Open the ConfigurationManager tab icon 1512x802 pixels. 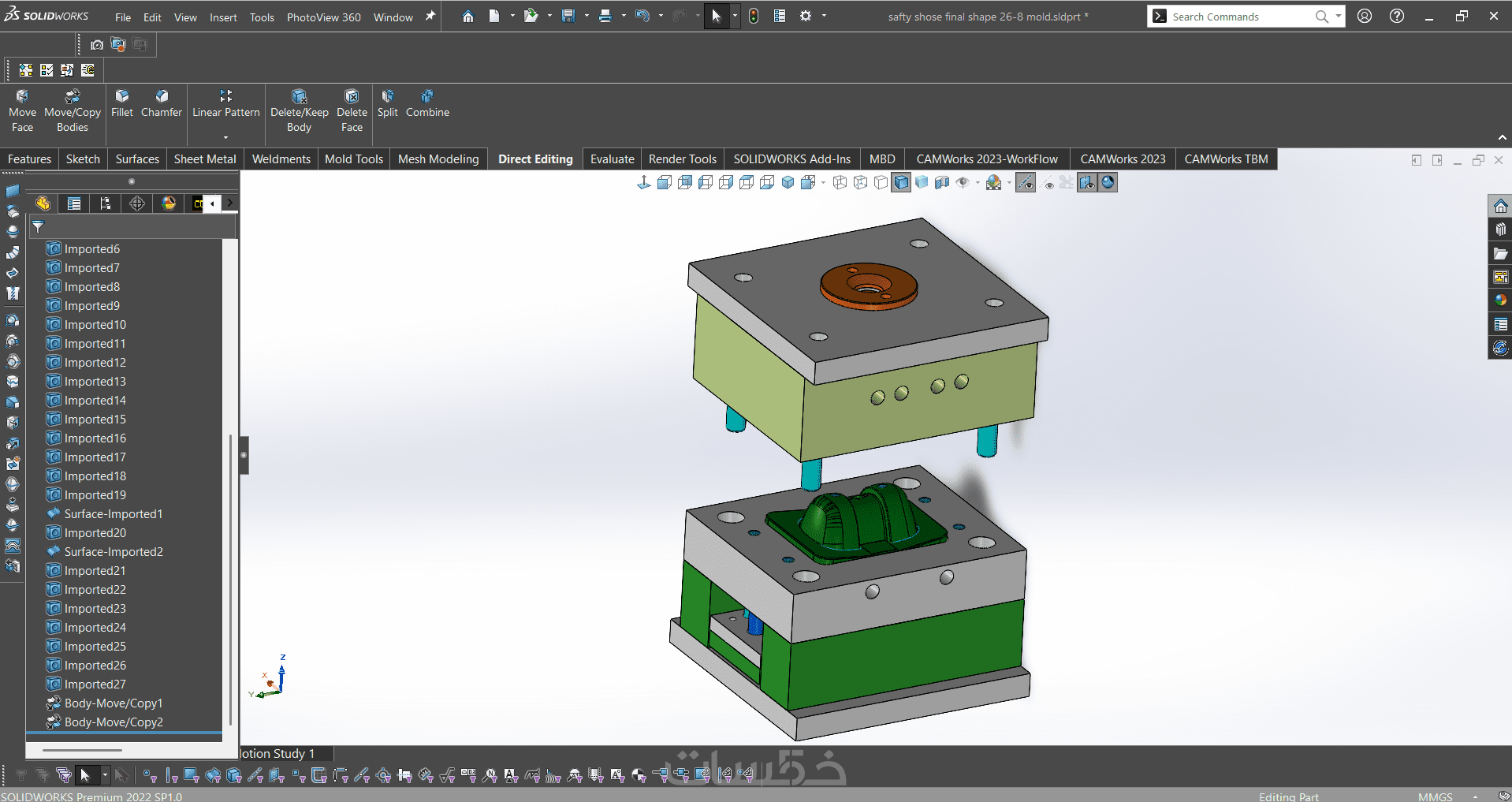click(106, 203)
